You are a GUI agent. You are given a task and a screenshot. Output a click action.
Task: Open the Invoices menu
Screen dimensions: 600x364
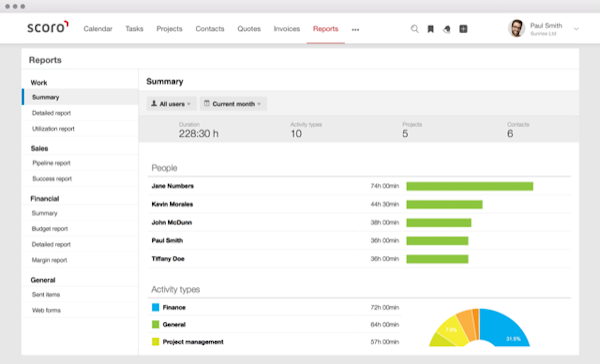point(287,29)
